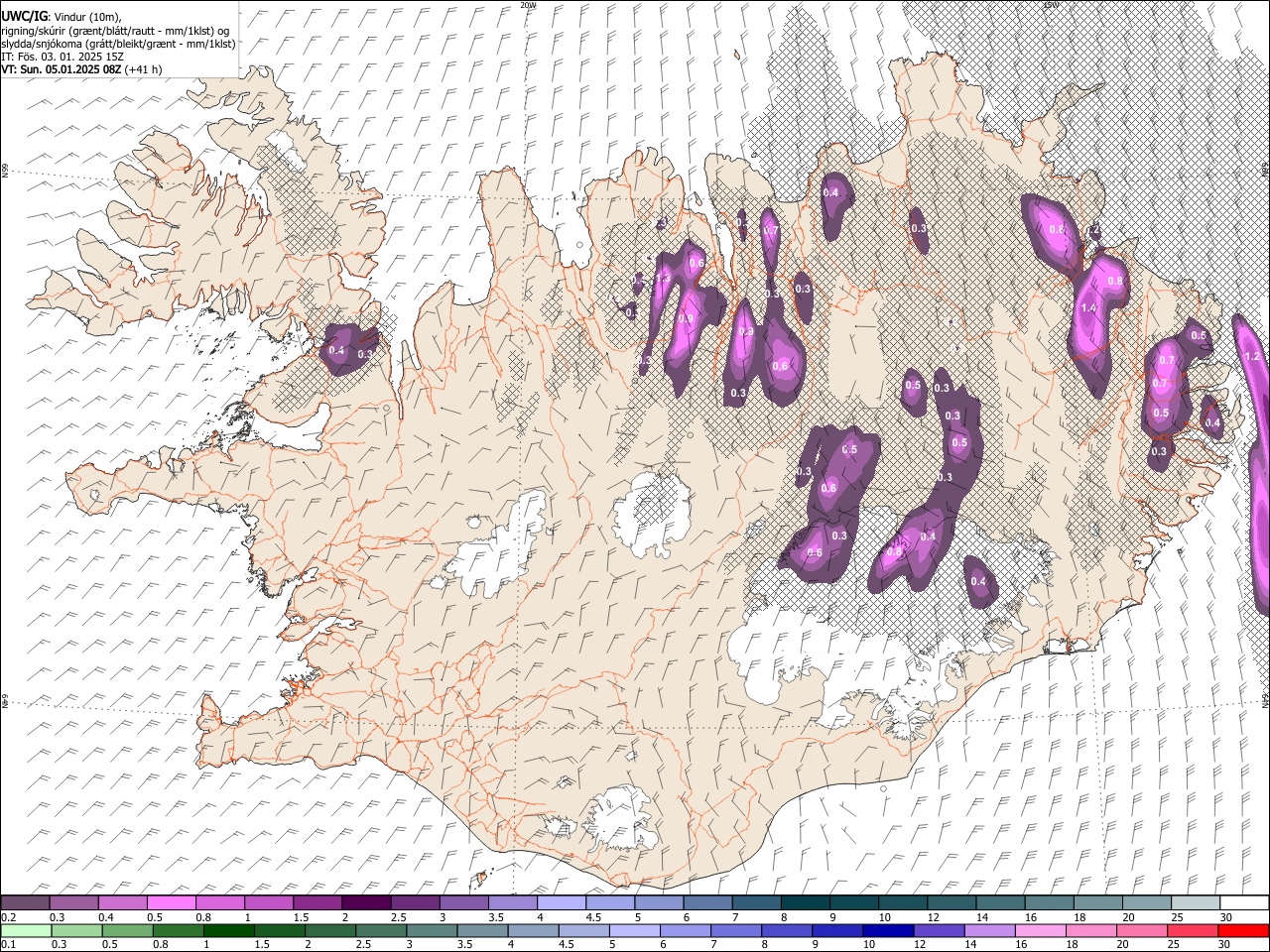
Task: Click the '0.4' value in the Westfjords patch
Action: (336, 350)
